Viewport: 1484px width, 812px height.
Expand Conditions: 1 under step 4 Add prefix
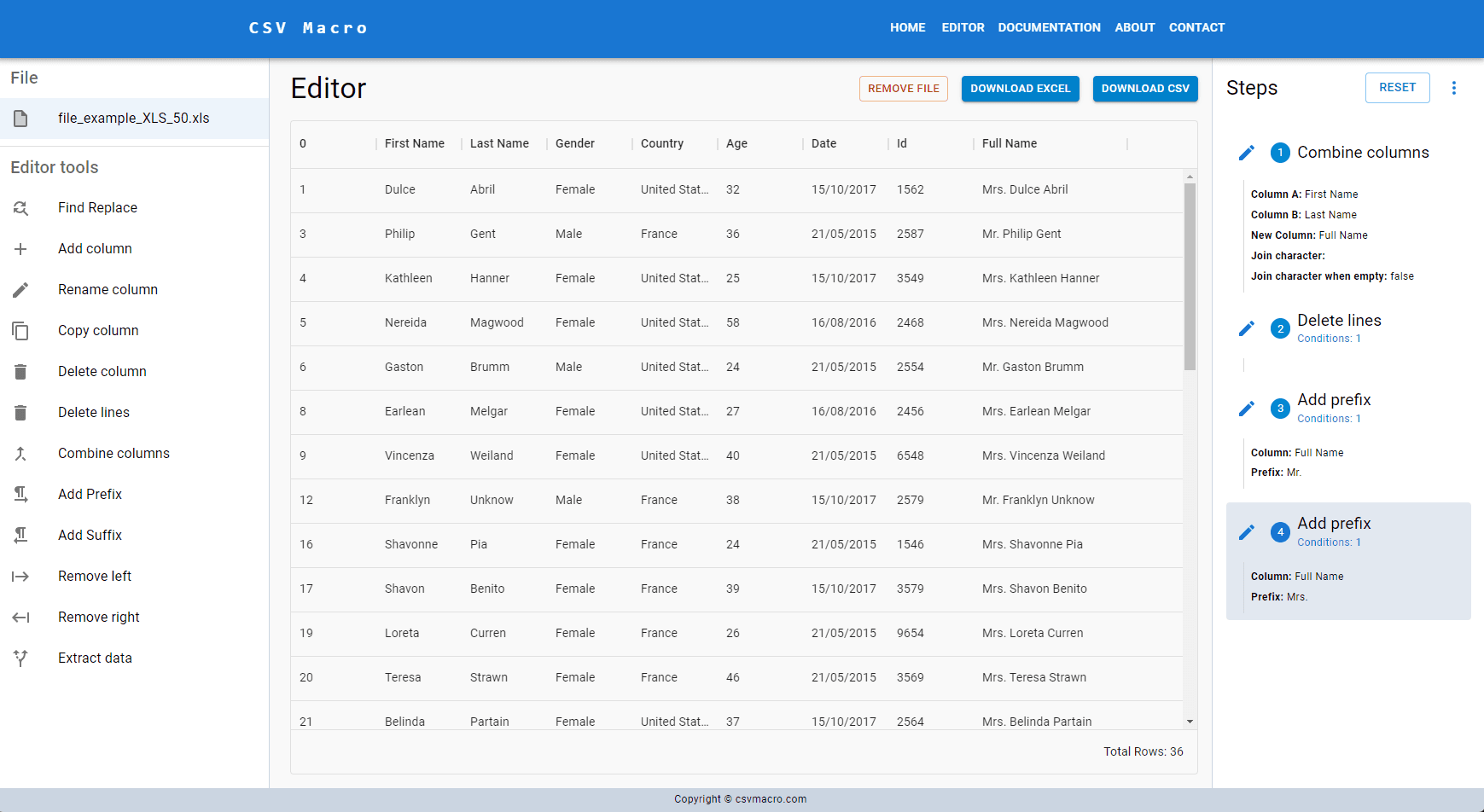coord(1329,542)
